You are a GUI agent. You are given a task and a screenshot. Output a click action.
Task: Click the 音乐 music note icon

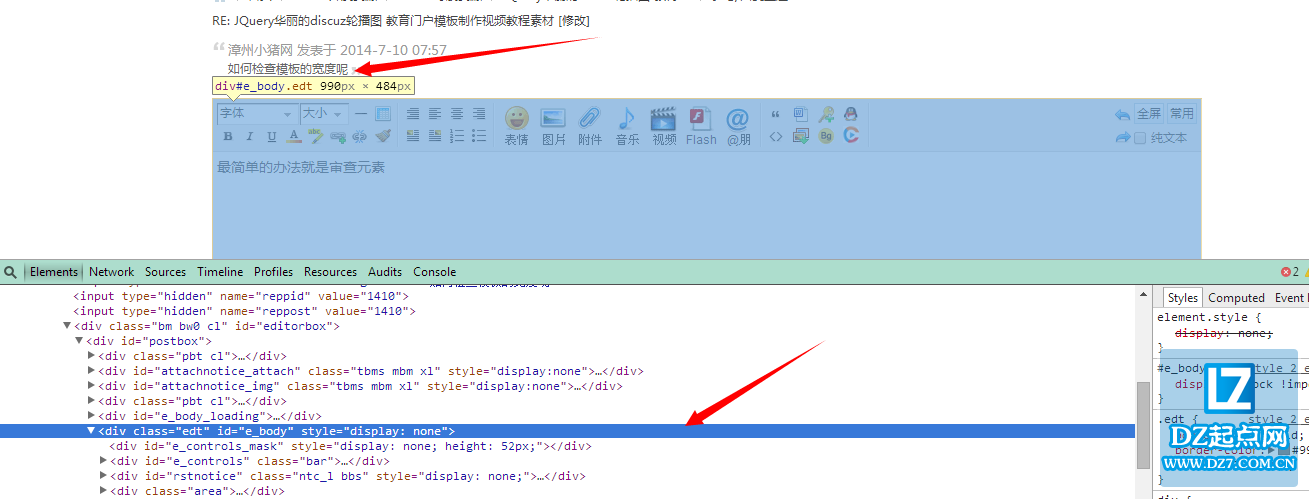point(627,126)
